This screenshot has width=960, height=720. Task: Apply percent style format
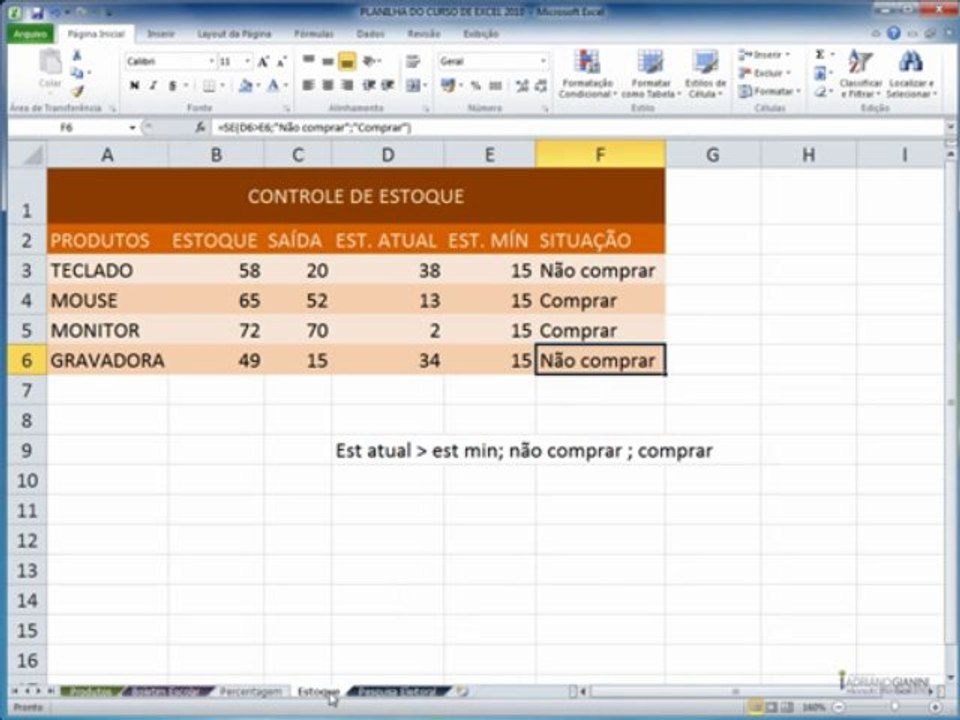tap(476, 86)
